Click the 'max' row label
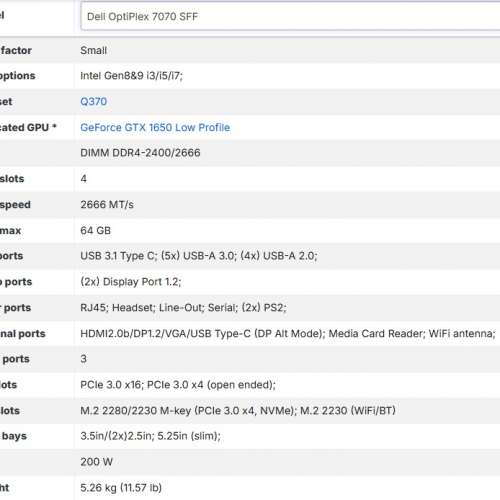 (10, 230)
